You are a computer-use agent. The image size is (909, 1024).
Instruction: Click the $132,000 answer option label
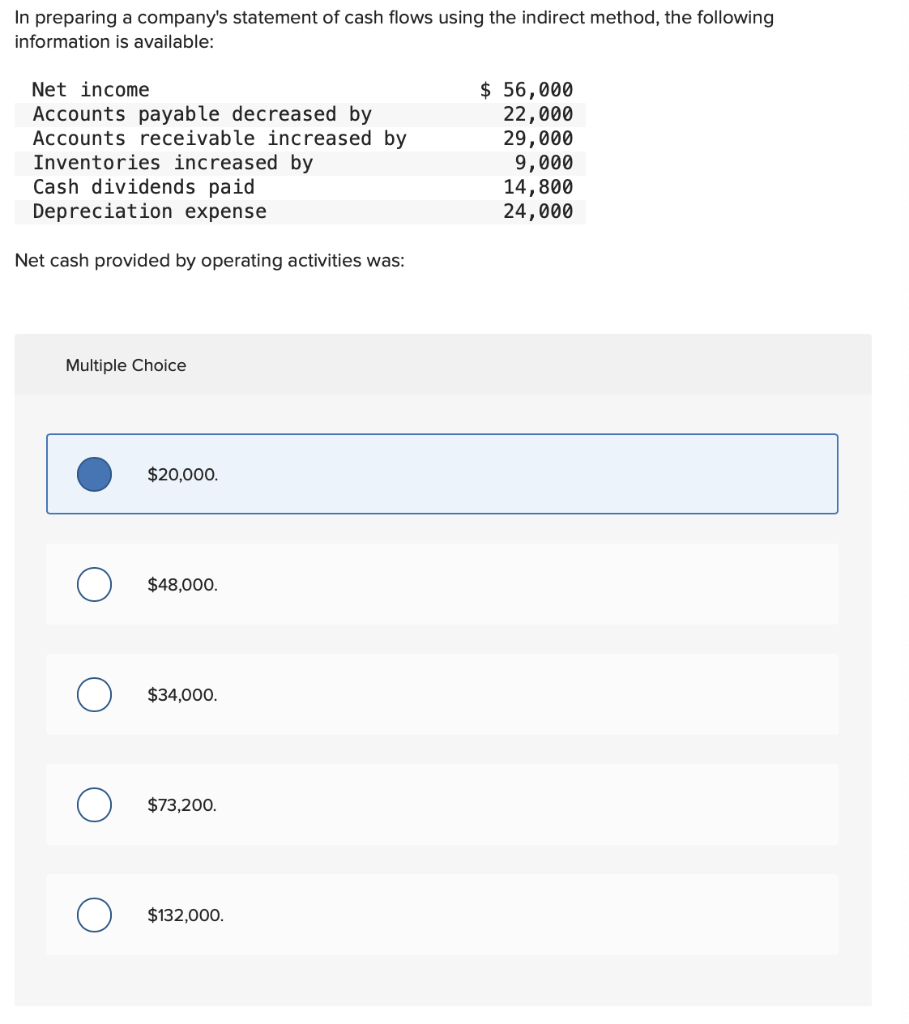[x=185, y=914]
